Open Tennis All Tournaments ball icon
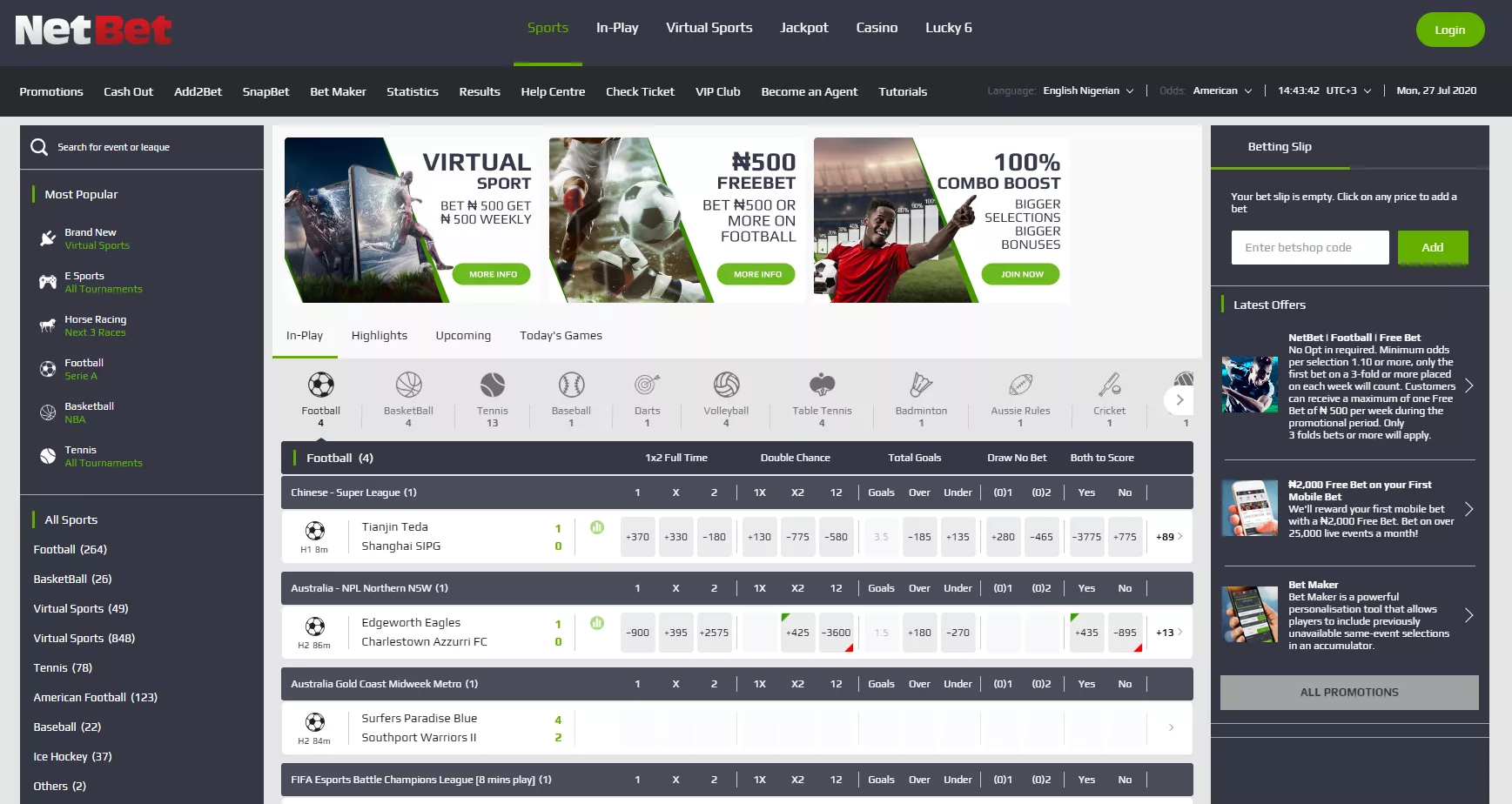This screenshot has width=1512, height=804. (48, 456)
